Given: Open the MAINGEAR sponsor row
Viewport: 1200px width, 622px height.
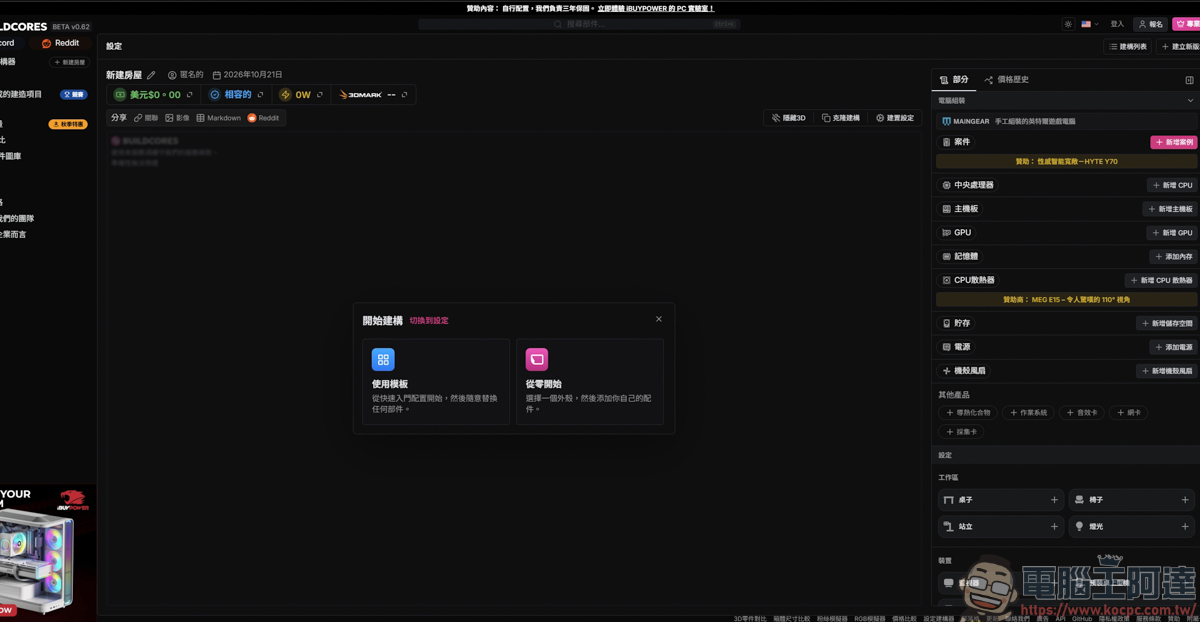Looking at the screenshot, I should coord(1067,121).
